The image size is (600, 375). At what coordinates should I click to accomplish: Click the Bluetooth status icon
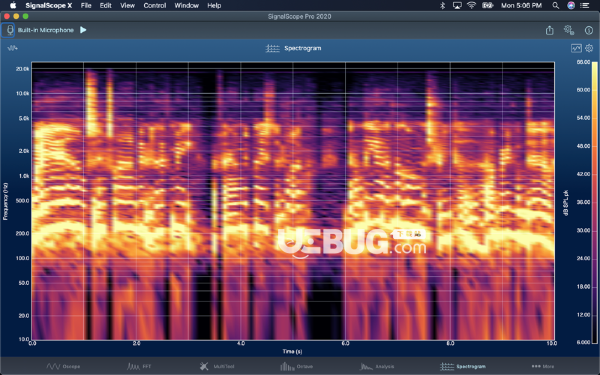tap(443, 5)
